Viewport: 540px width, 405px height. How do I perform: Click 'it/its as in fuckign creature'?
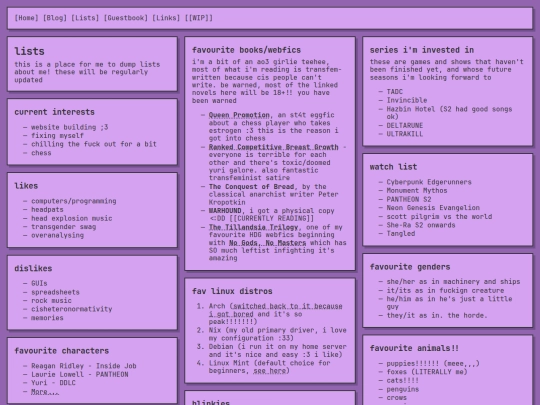[445, 290]
